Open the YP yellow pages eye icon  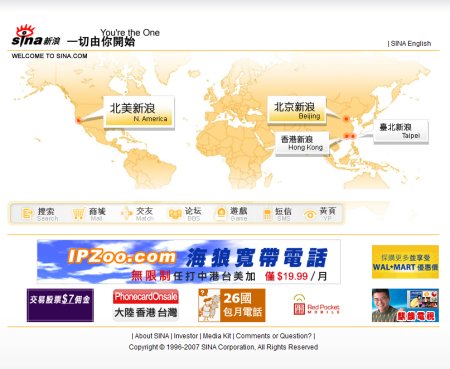310,214
